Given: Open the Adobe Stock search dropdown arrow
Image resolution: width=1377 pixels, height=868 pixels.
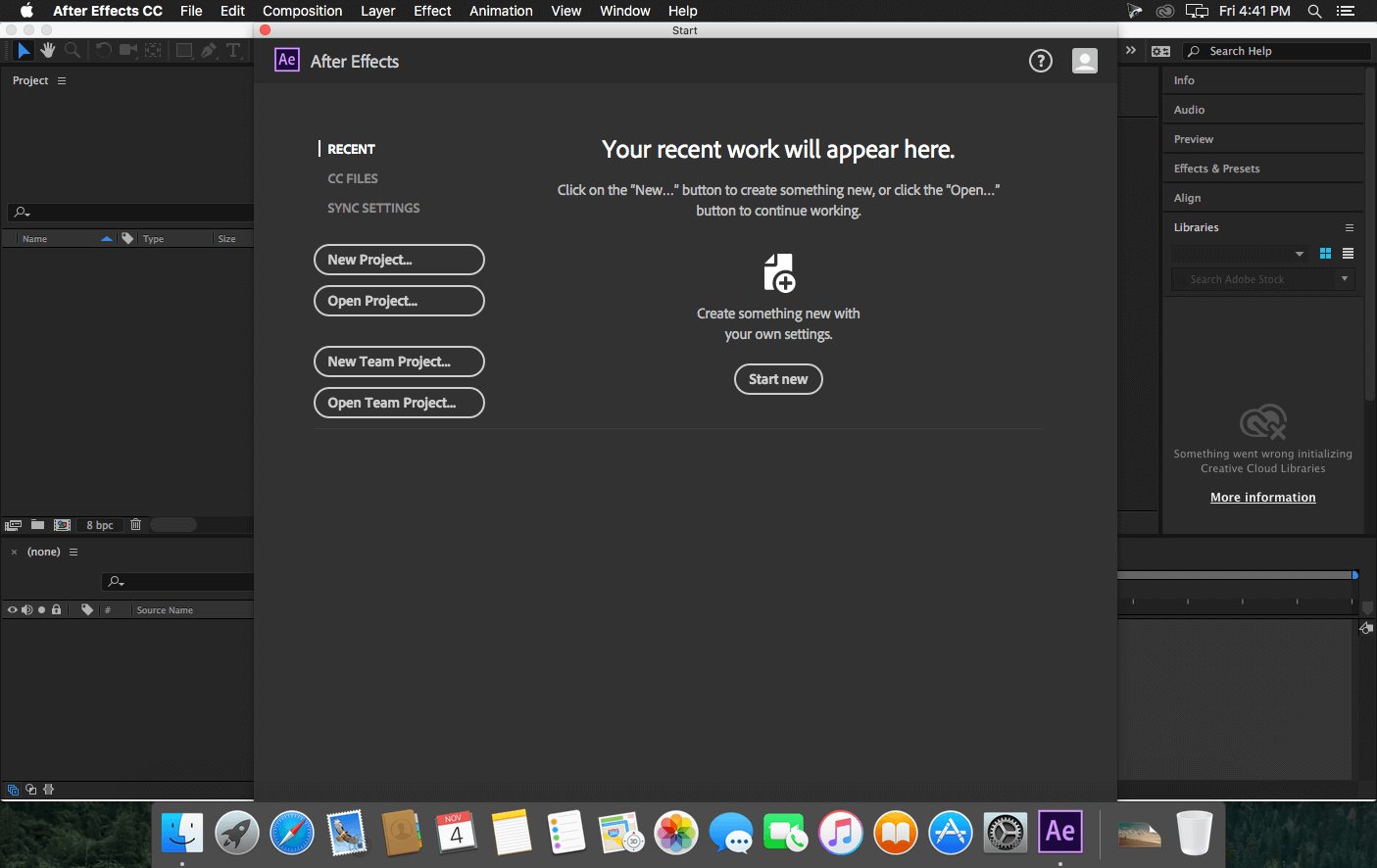Looking at the screenshot, I should pos(1345,279).
